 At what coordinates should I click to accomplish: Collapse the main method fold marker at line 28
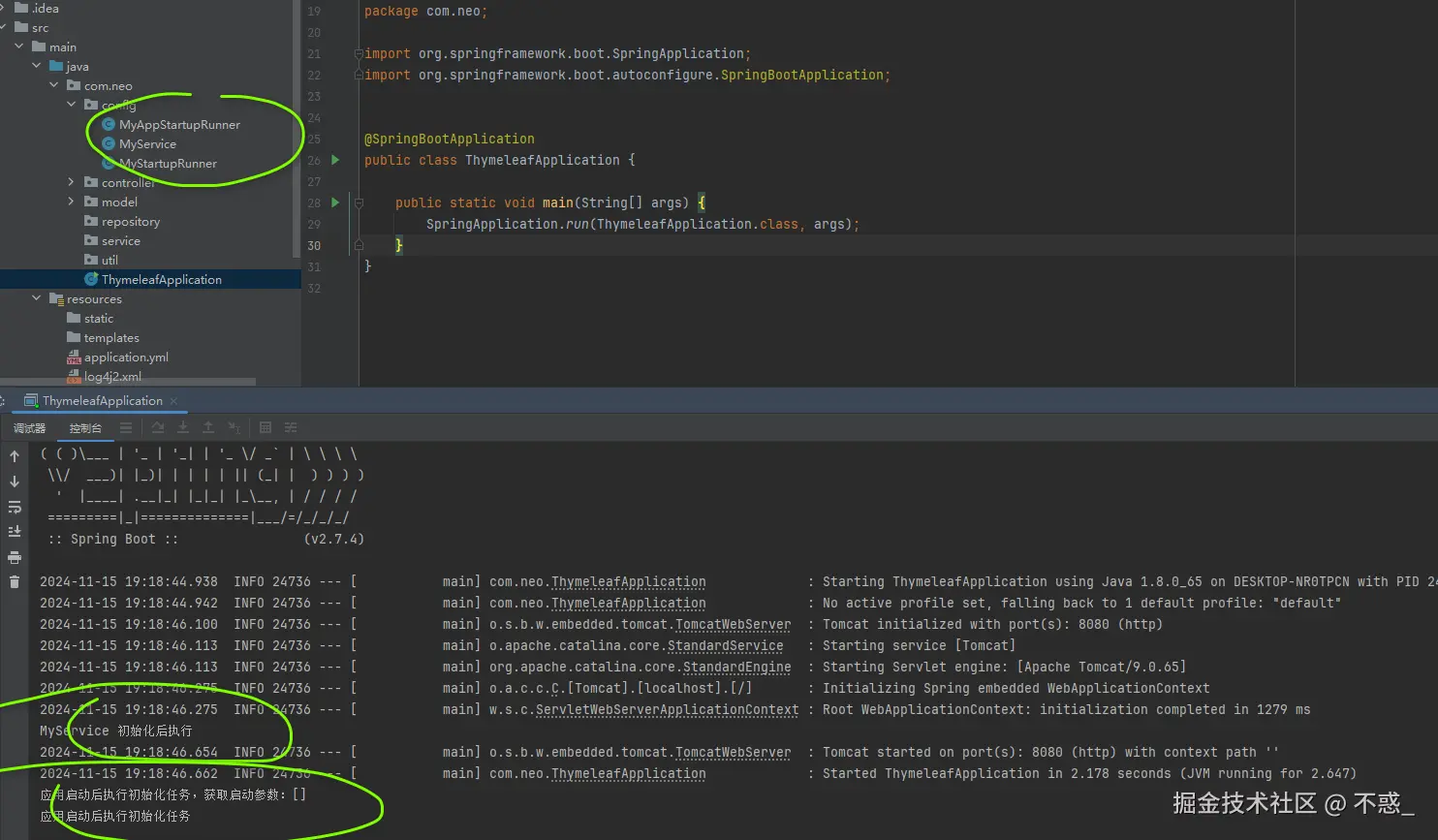tap(359, 203)
